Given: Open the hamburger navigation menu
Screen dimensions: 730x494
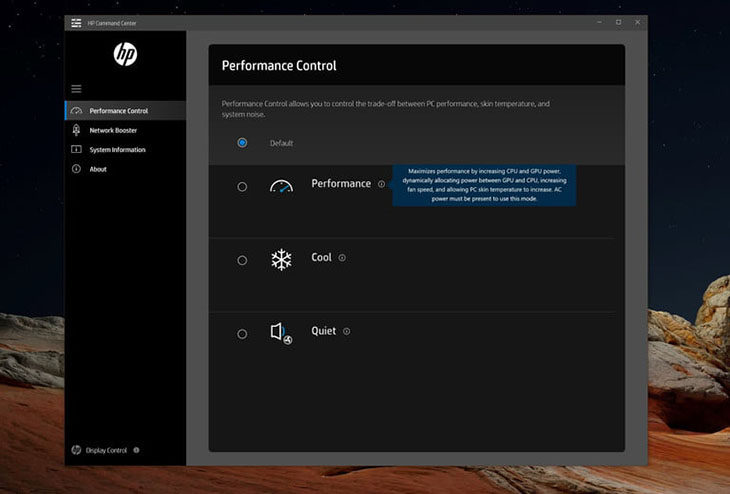Looking at the screenshot, I should (x=76, y=89).
